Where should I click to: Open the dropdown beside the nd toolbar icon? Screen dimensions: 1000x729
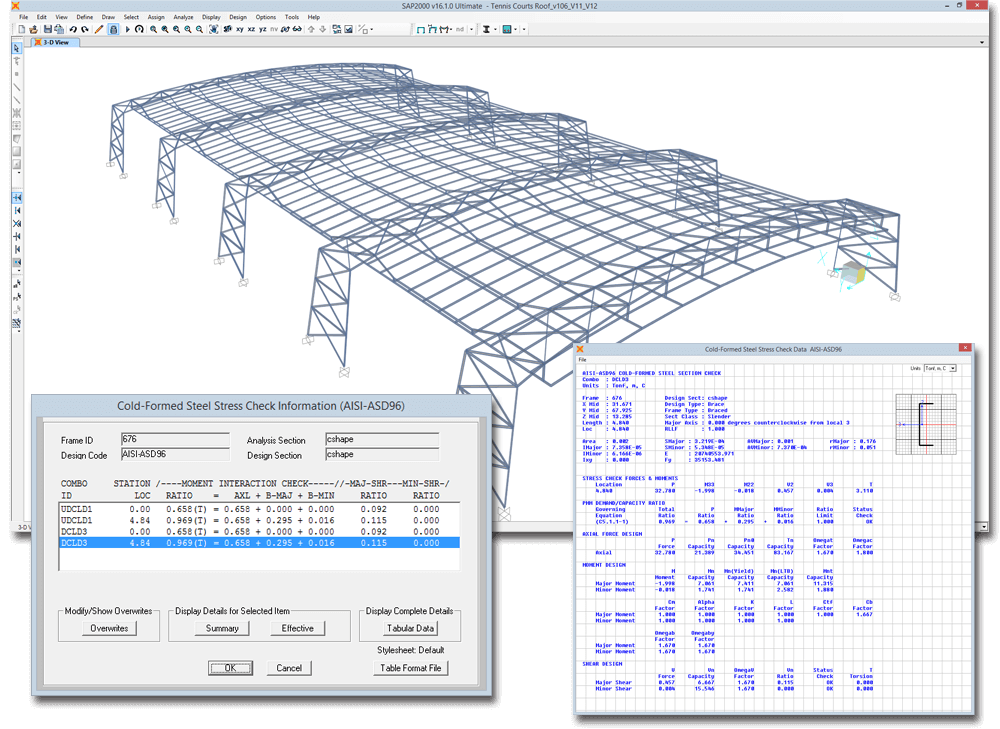pyautogui.click(x=472, y=29)
